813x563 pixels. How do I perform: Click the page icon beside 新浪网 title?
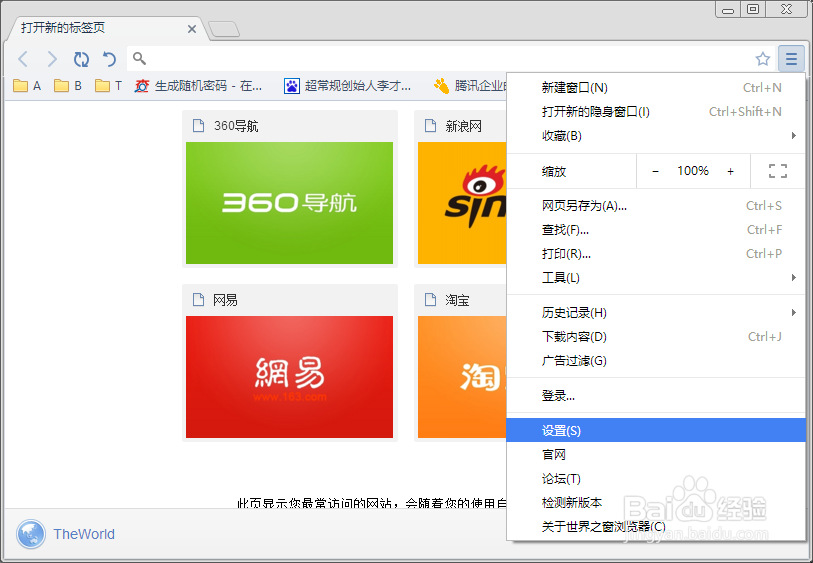click(430, 125)
